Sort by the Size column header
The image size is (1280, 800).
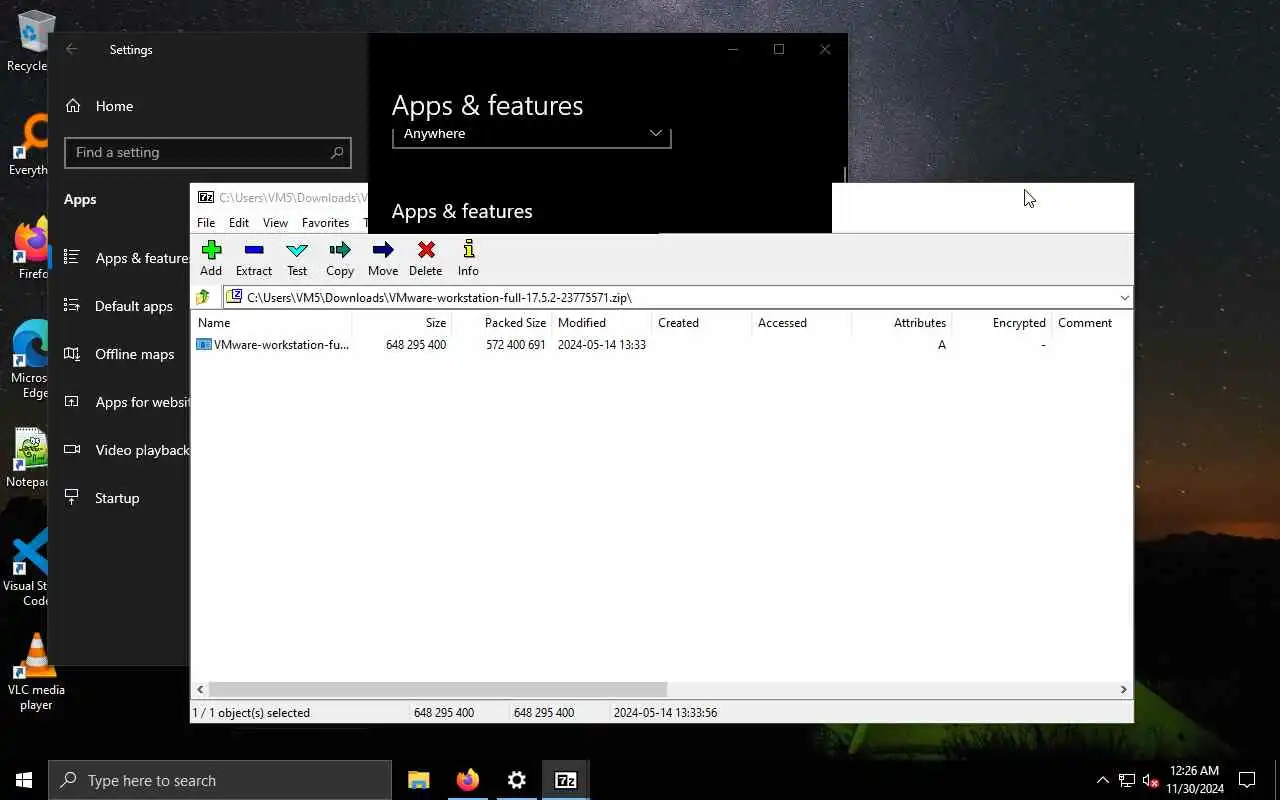401,323
